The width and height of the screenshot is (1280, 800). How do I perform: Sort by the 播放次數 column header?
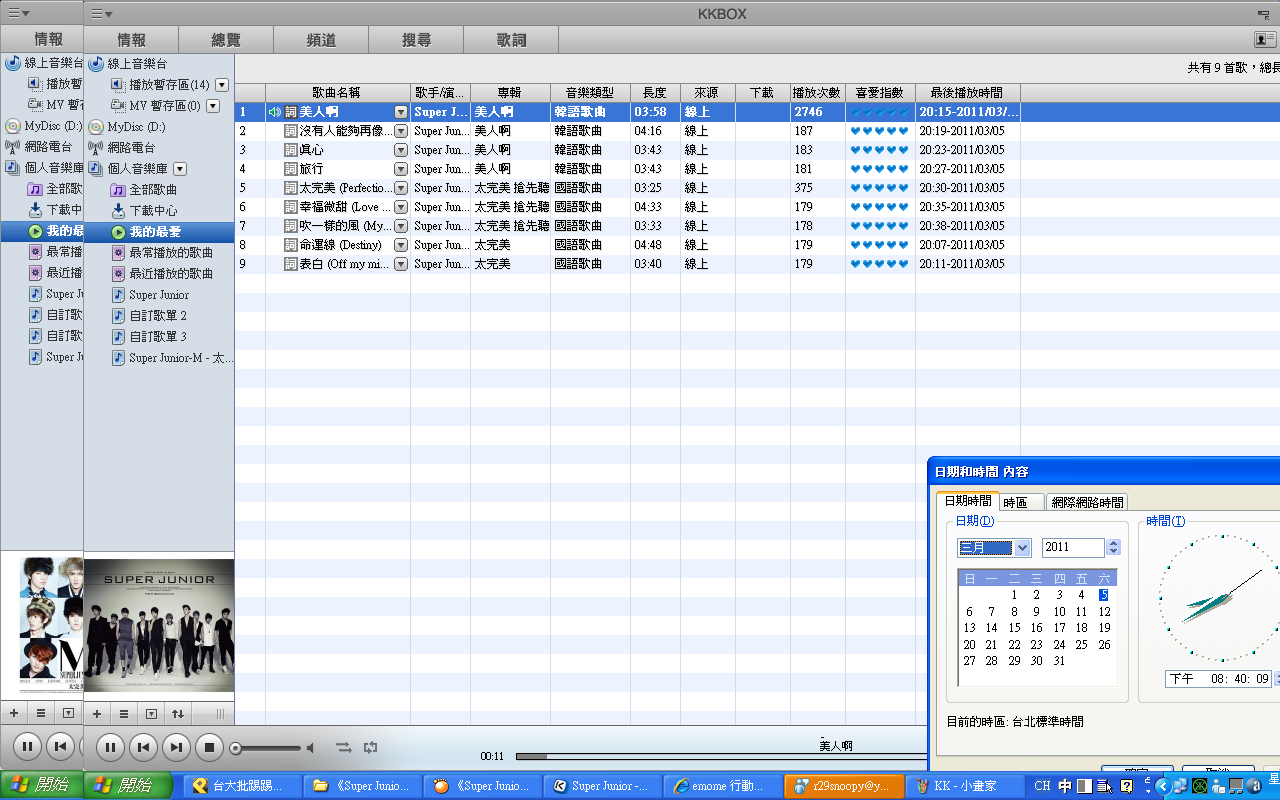(x=817, y=92)
